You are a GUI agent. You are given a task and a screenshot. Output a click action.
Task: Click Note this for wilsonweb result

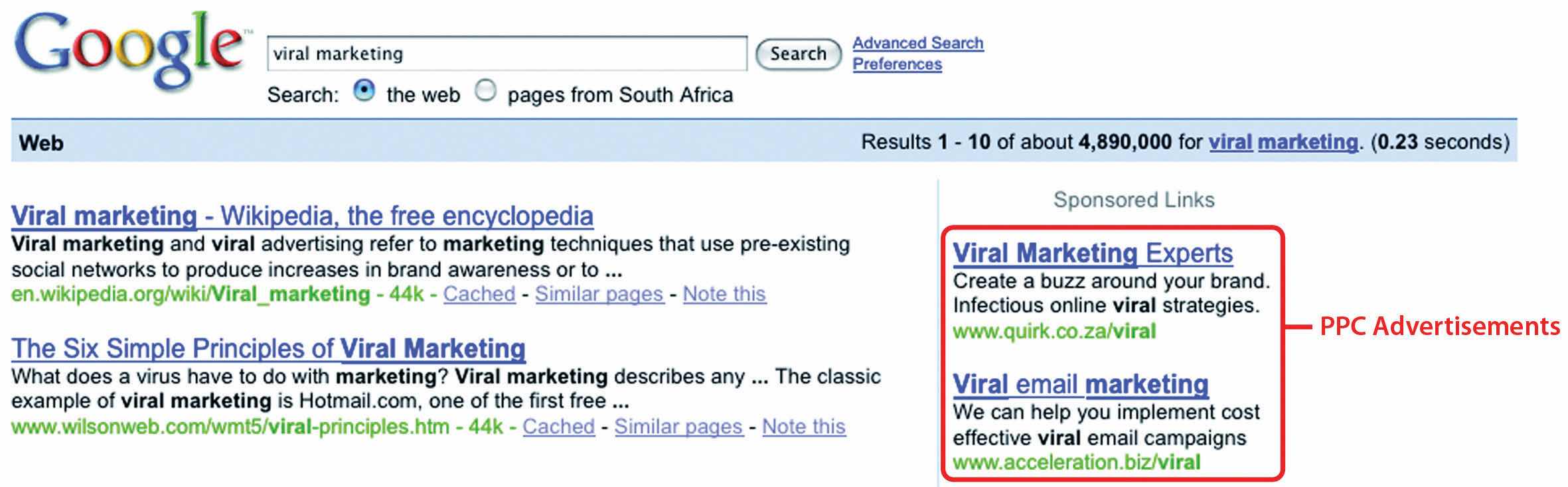[803, 427]
